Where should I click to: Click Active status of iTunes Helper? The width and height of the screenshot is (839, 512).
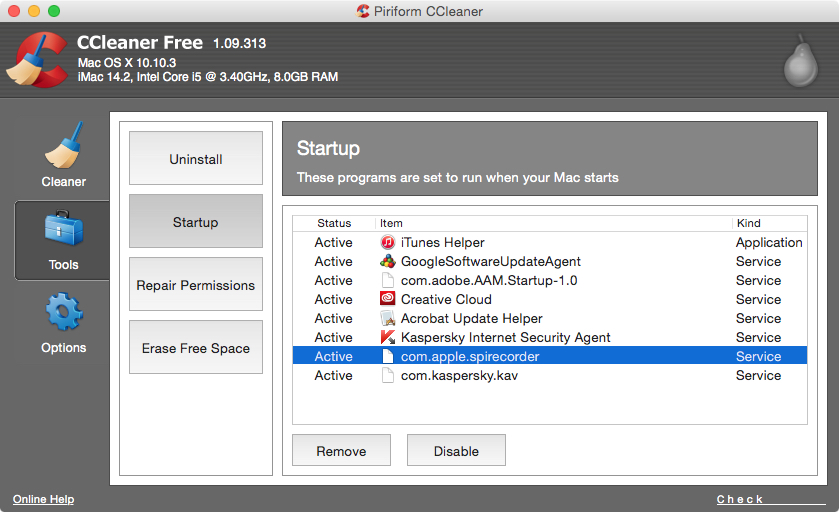tap(333, 242)
